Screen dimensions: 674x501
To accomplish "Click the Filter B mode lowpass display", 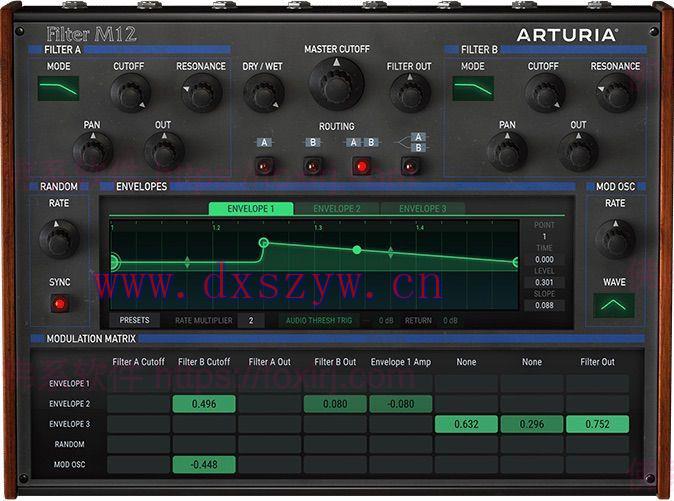I will click(x=473, y=89).
